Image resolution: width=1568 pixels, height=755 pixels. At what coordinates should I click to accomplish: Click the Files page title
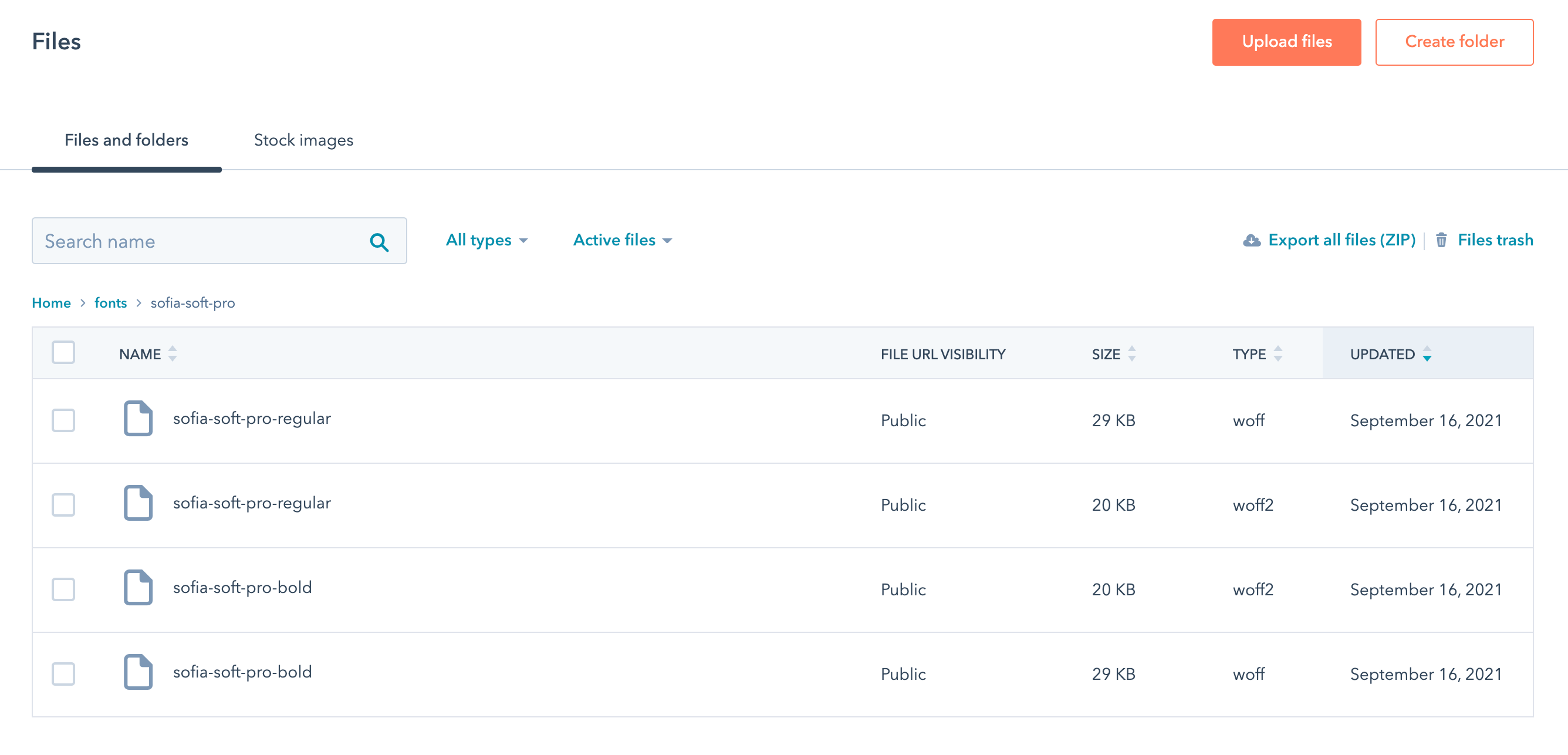point(56,42)
